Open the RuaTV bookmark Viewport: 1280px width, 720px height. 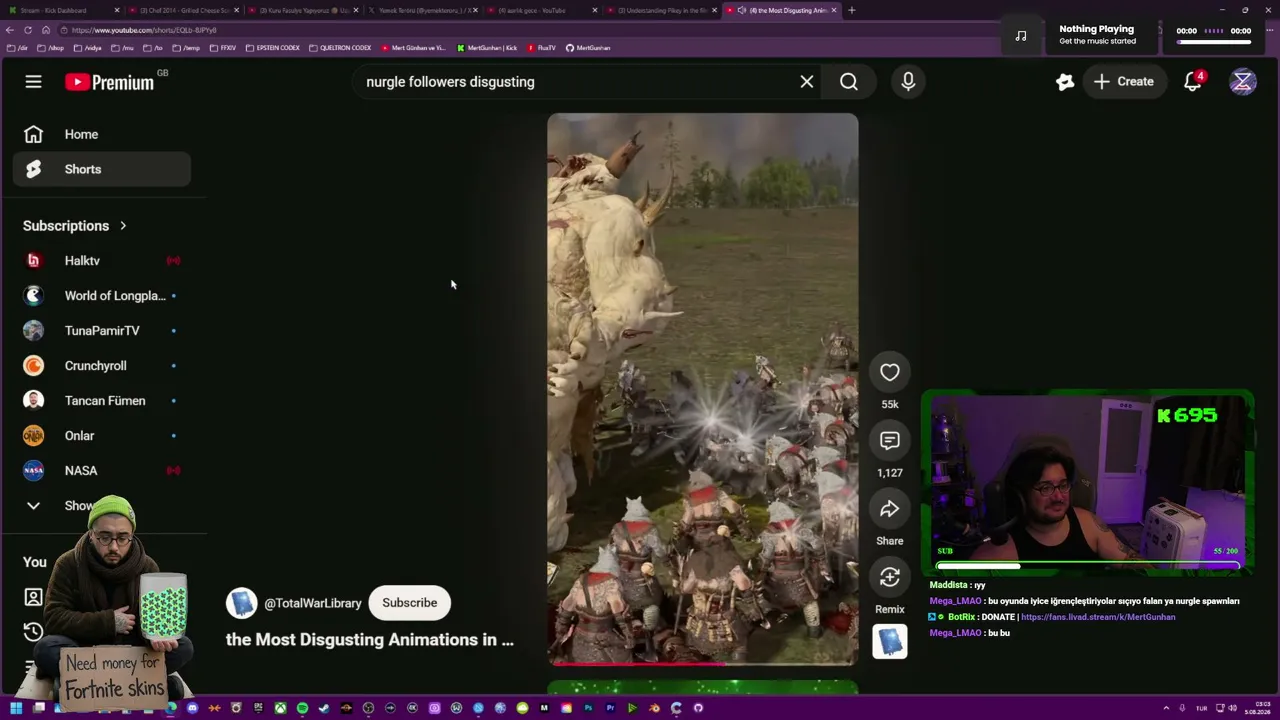(541, 48)
